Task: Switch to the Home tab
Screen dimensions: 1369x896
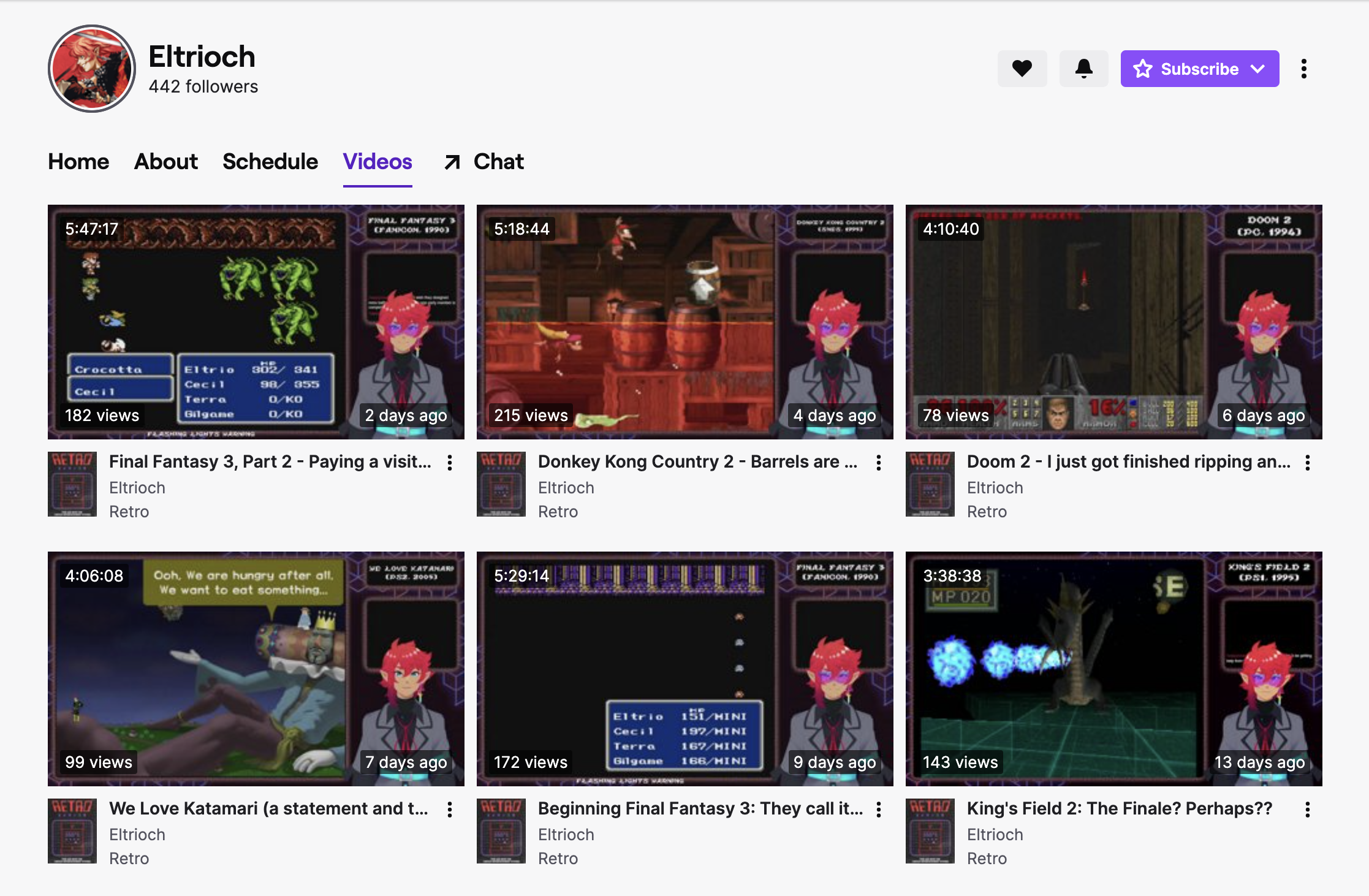Action: 78,162
